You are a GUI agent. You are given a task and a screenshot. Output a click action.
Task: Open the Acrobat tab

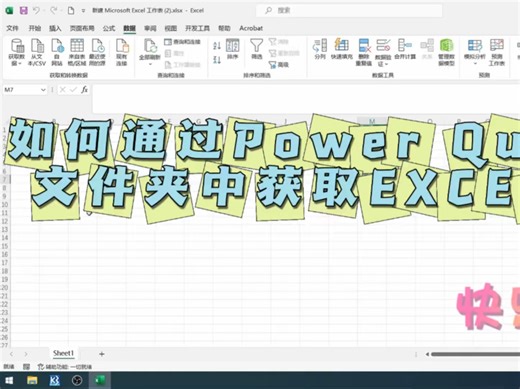(x=251, y=28)
